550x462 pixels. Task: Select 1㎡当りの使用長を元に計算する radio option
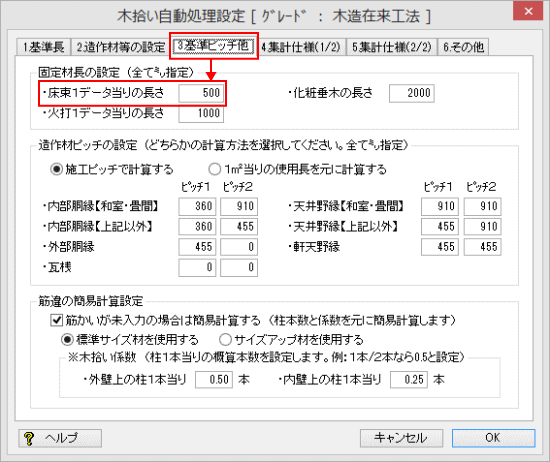coord(215,169)
